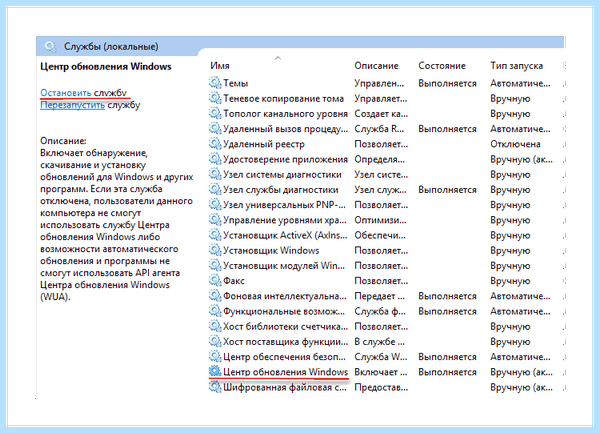Select Установщик модулей Win... service
600x433 pixels.
[284, 265]
